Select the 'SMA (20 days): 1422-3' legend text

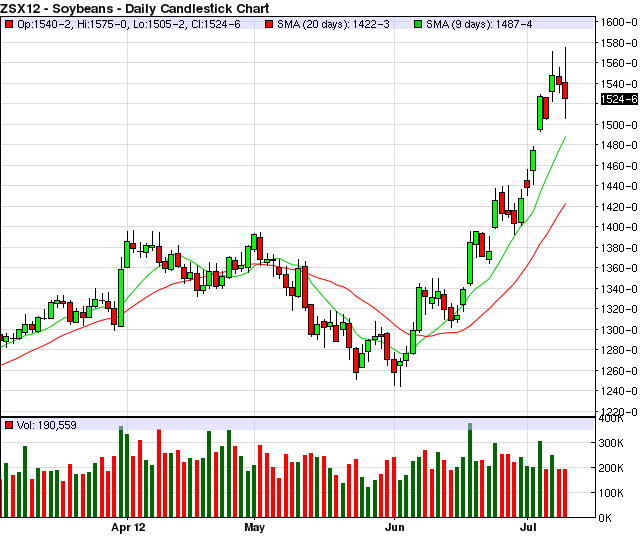[333, 24]
